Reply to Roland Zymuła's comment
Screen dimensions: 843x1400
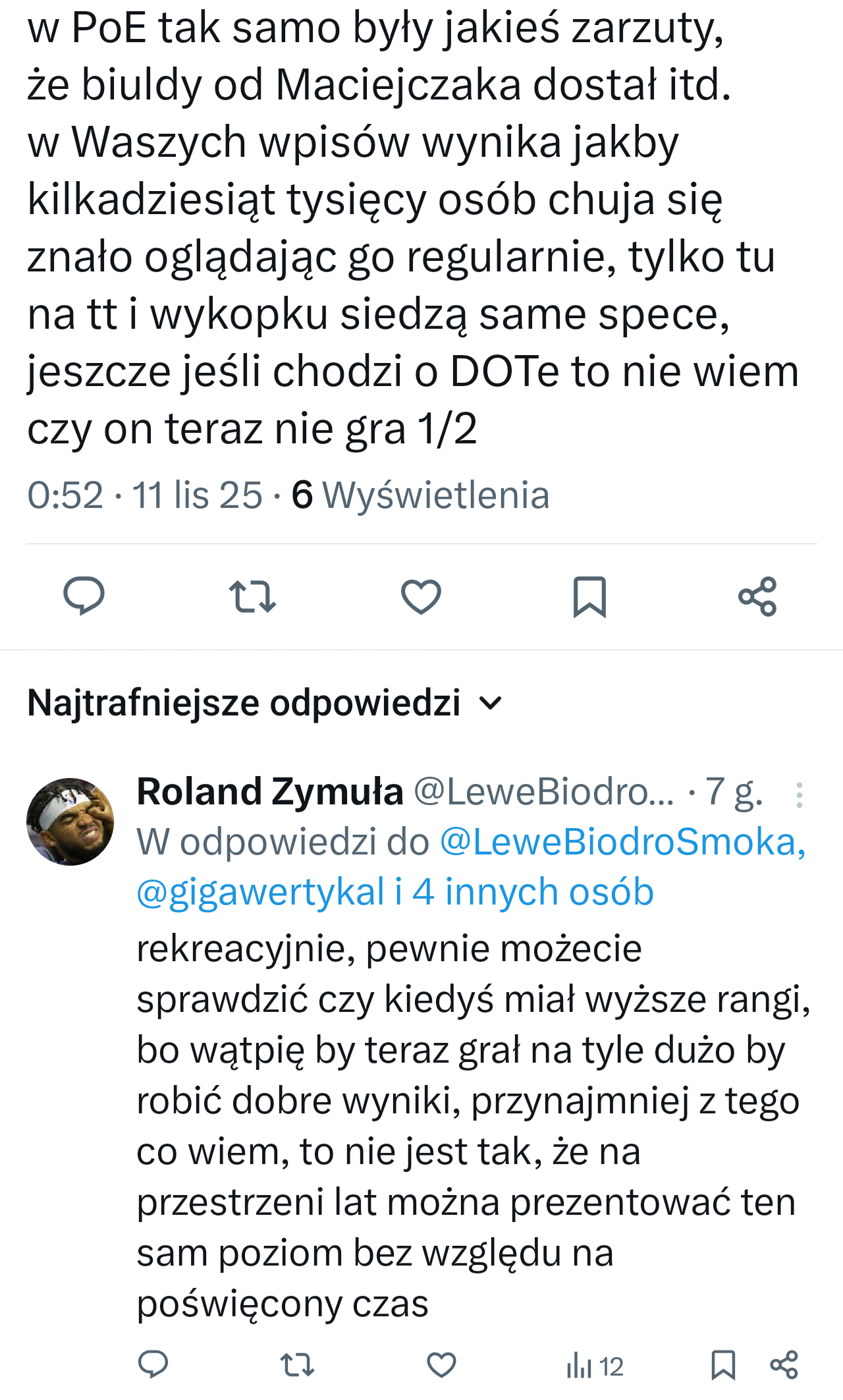click(x=153, y=1364)
